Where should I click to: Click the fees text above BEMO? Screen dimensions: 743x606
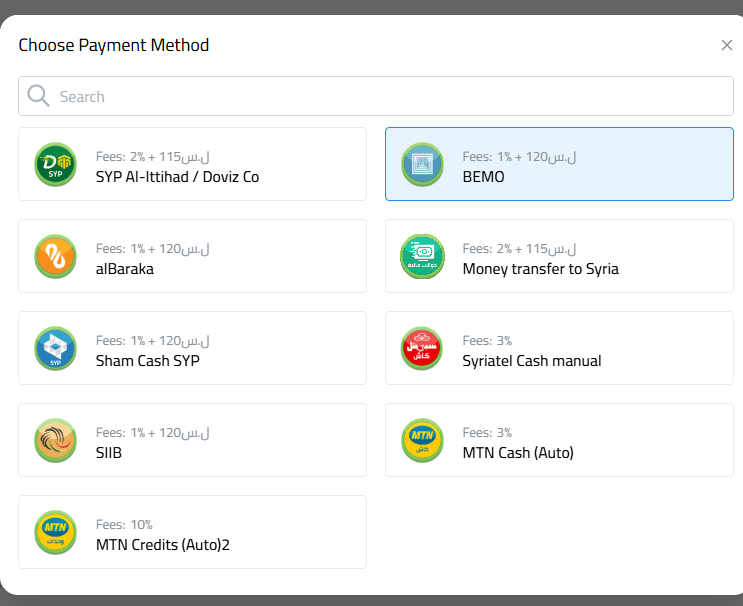click(x=519, y=157)
